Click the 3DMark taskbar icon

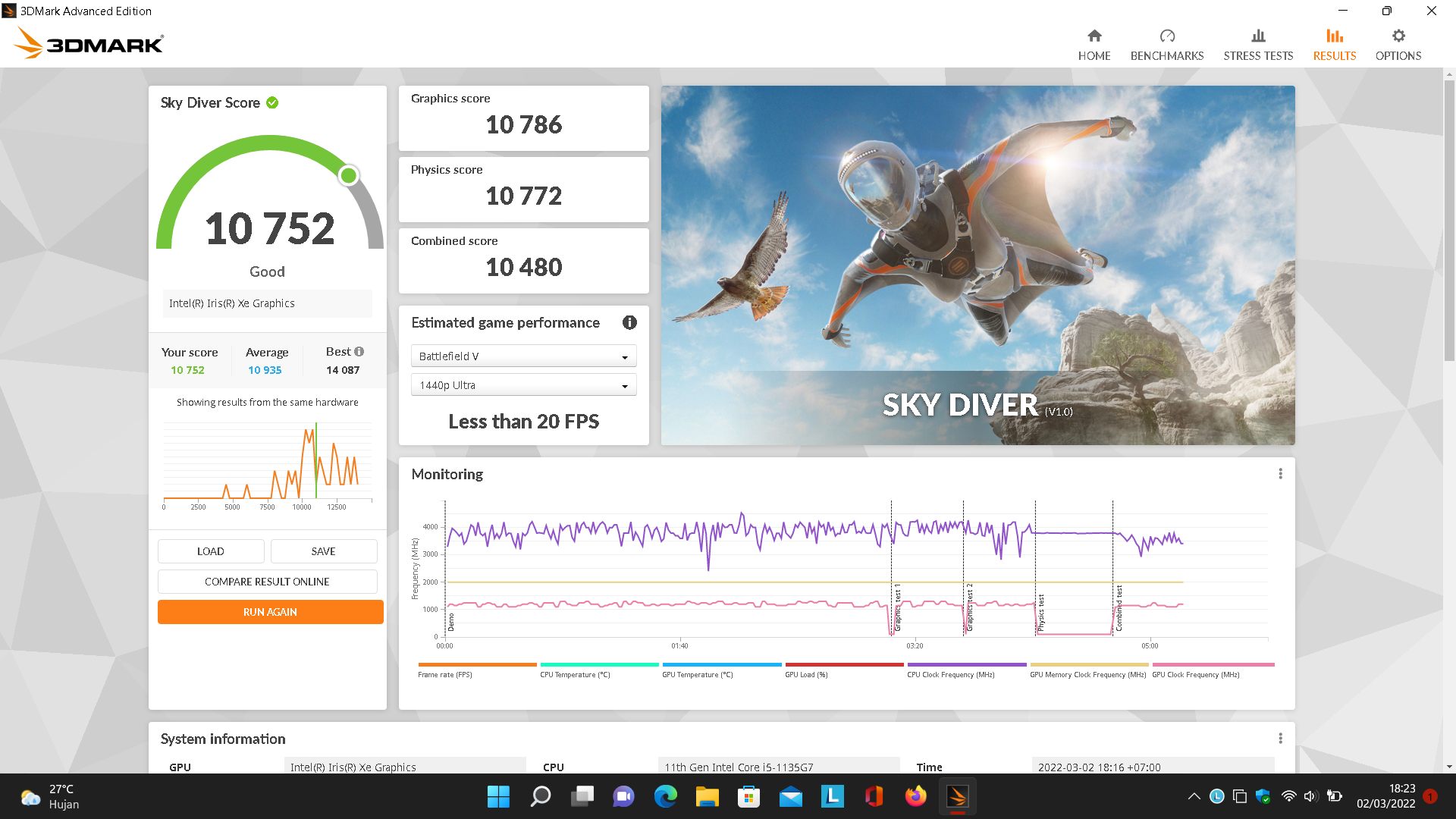pos(957,796)
